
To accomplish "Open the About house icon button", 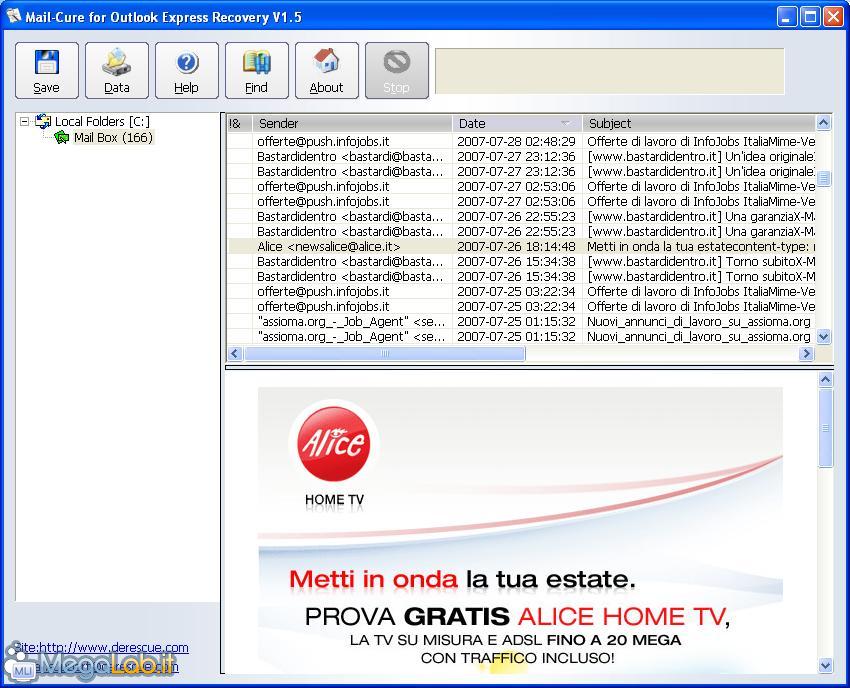I will point(326,70).
